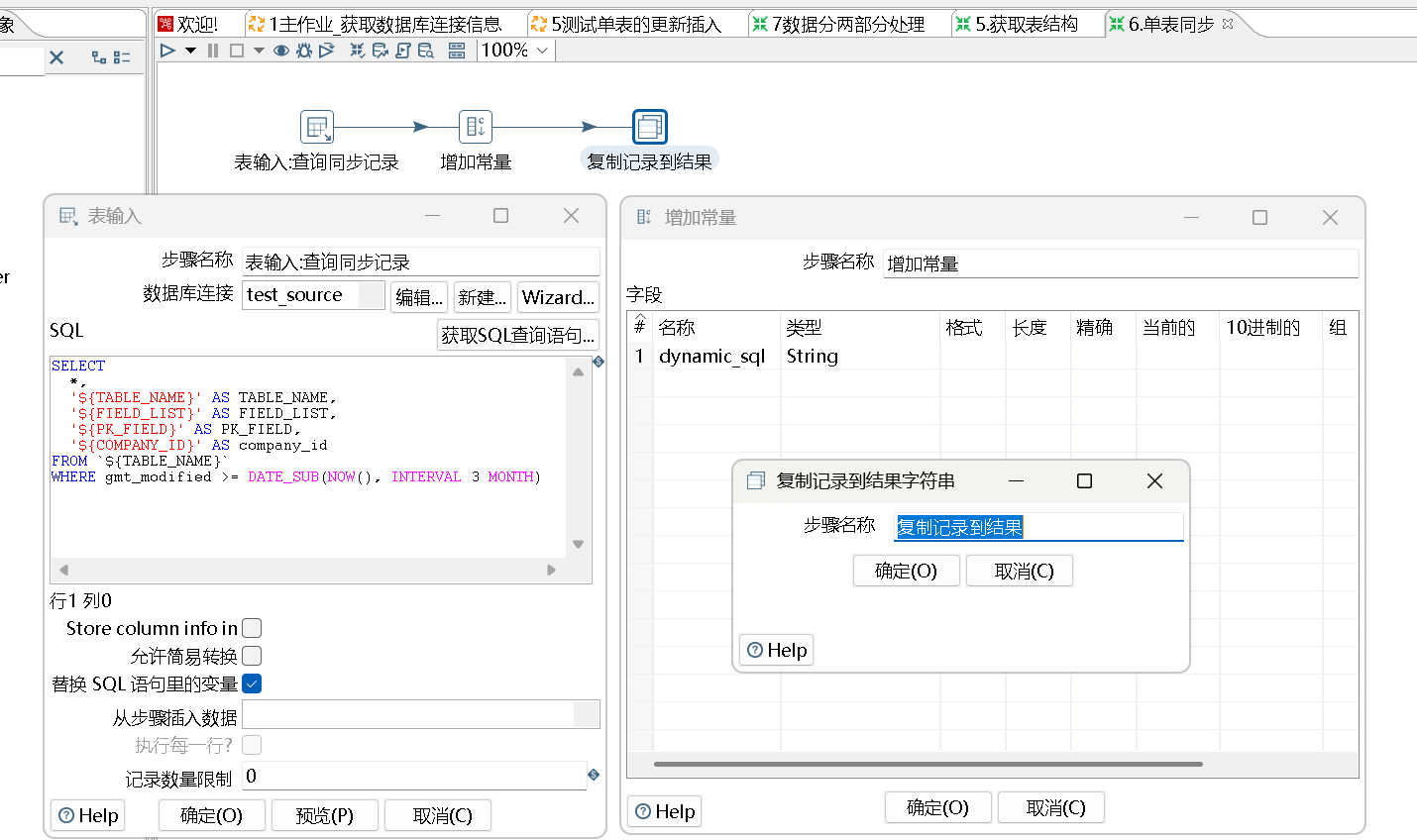Toggle the 执行每一行? checkbox
Viewport: 1417px width, 840px height.
coord(252,745)
